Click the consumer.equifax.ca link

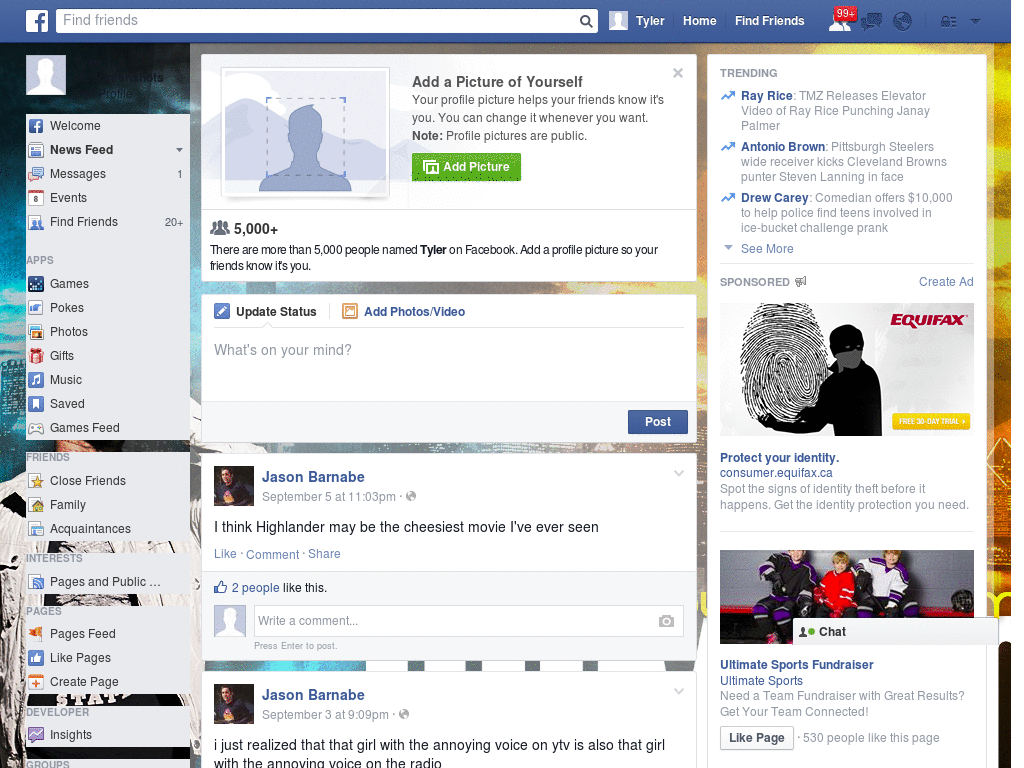[x=776, y=473]
